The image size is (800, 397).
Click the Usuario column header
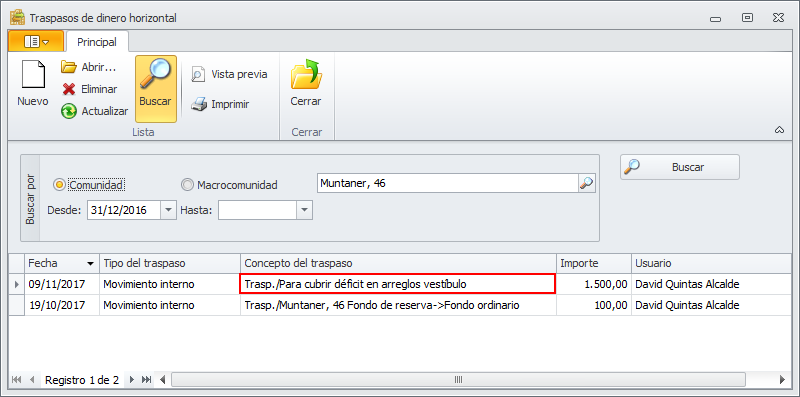pos(711,263)
